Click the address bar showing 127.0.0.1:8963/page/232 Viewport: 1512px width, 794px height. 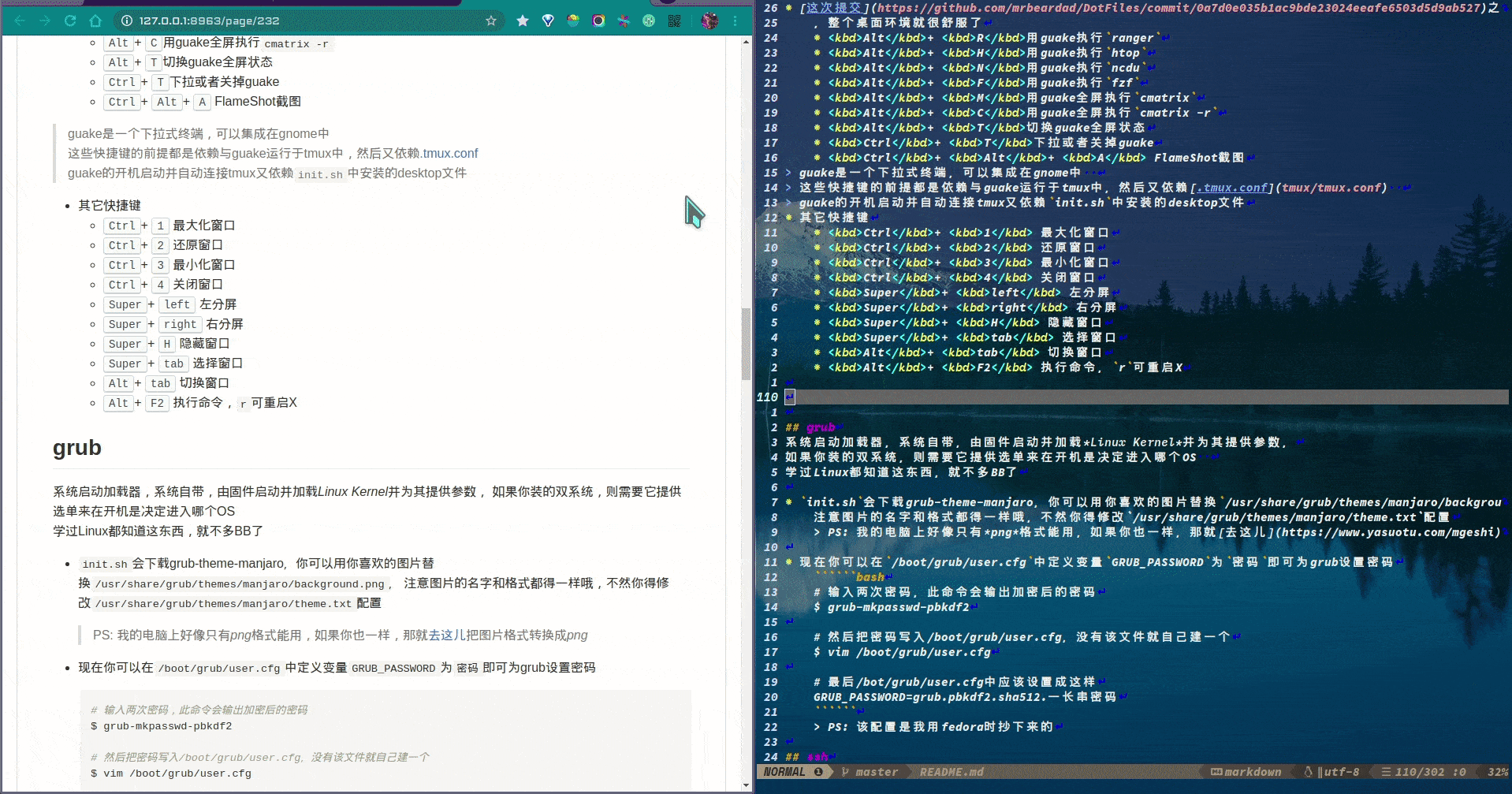307,21
